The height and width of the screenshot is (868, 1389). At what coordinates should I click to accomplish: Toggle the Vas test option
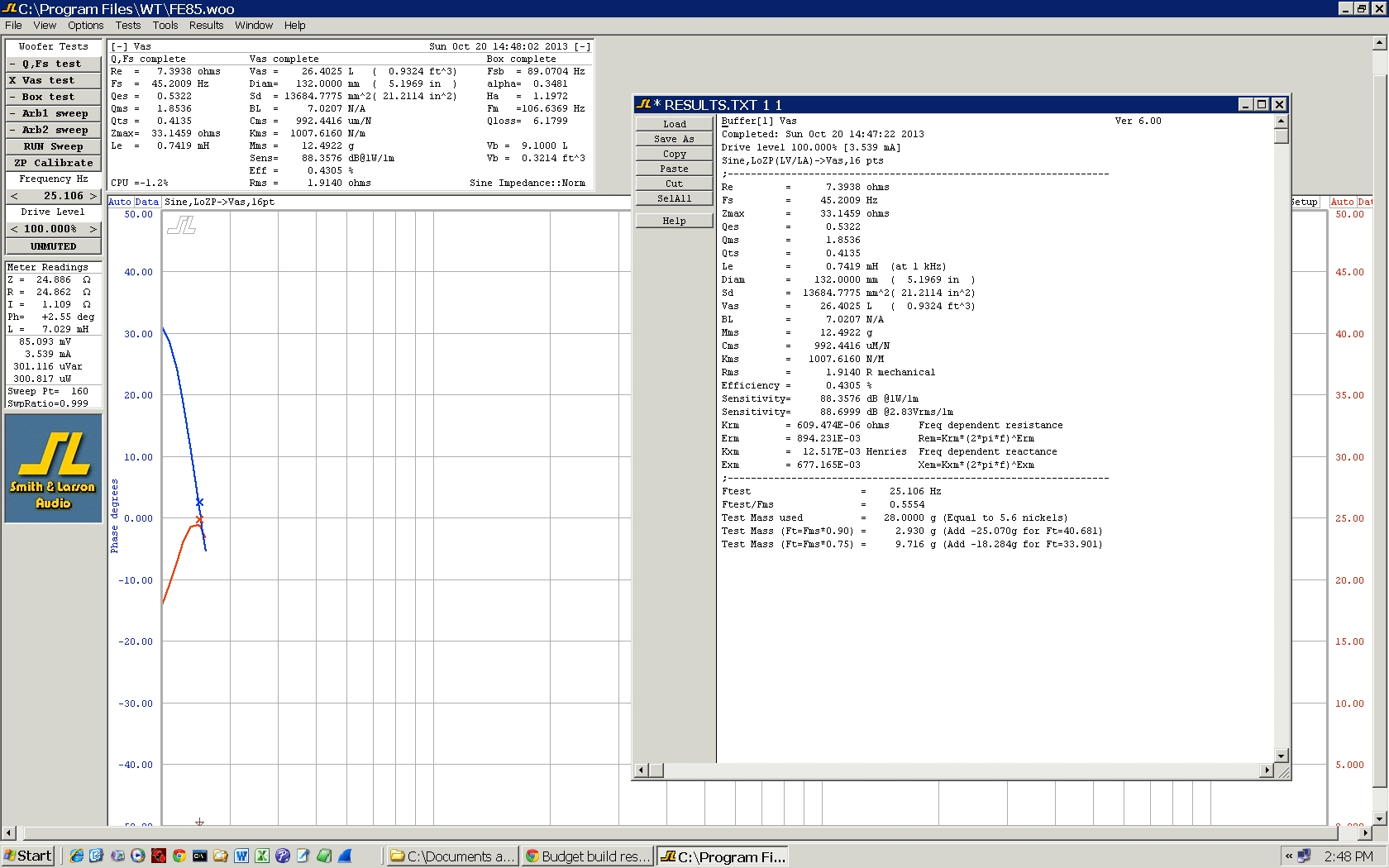[54, 80]
